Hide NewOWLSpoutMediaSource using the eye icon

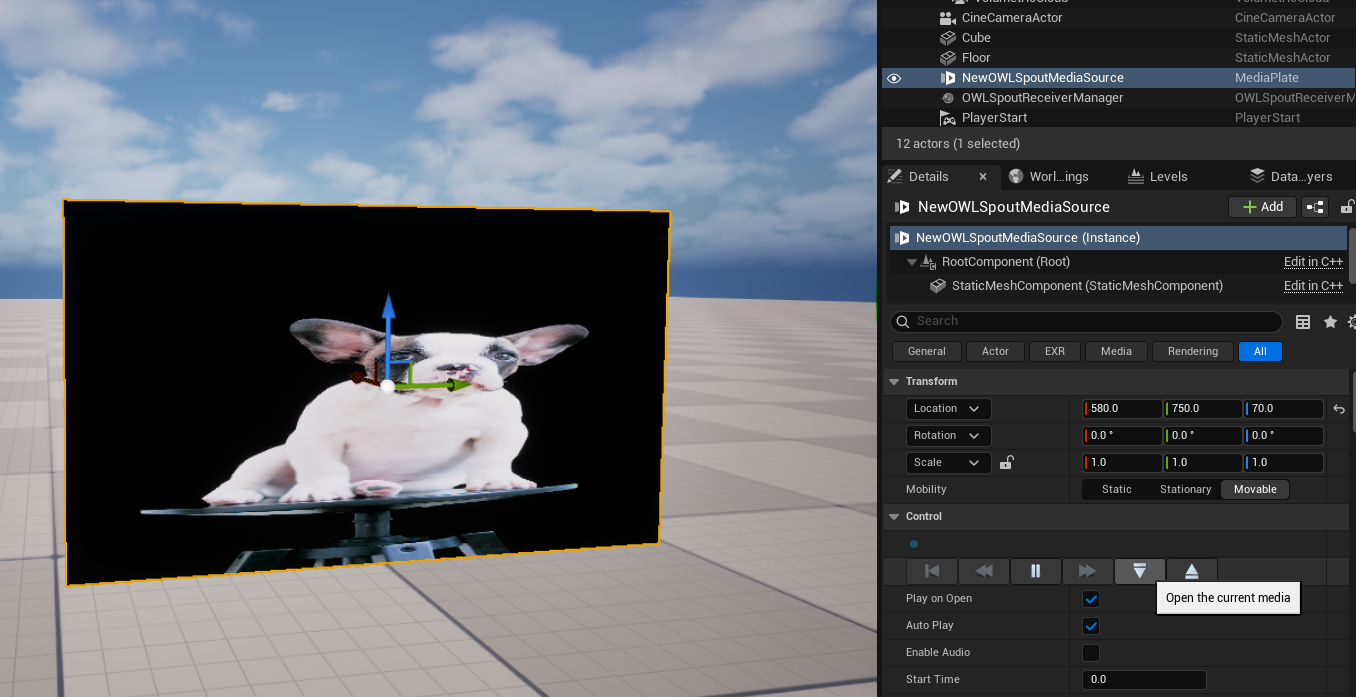(x=894, y=78)
